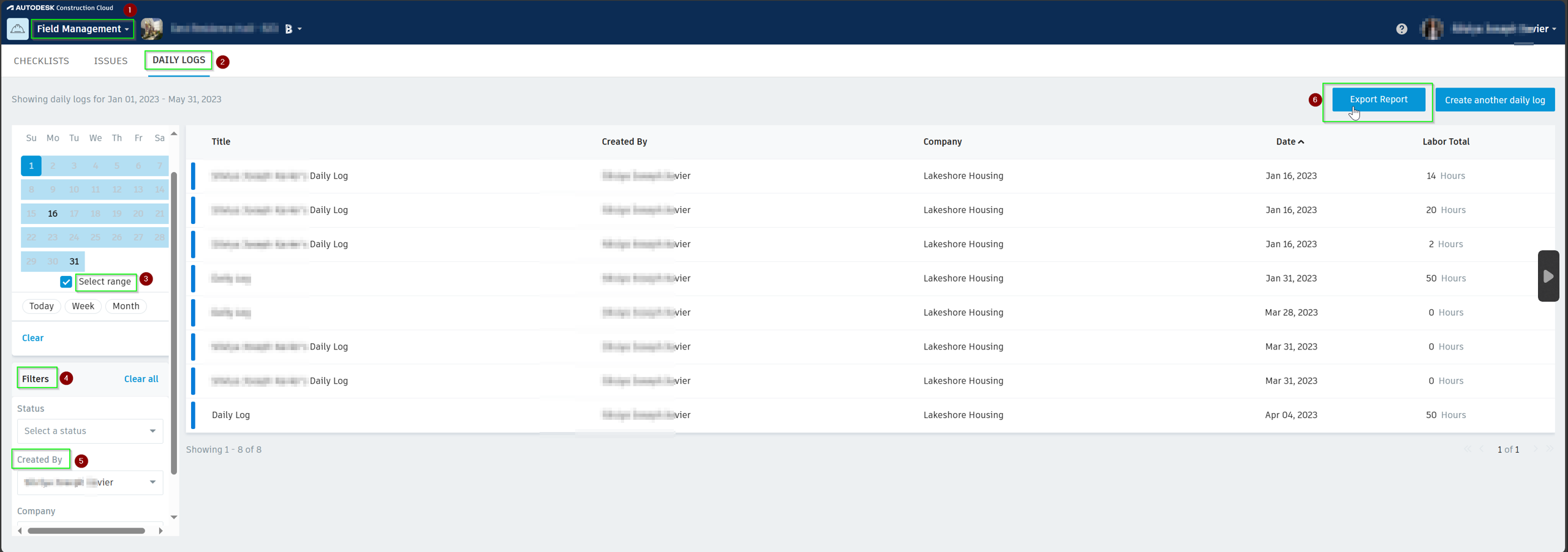Open the Help question mark icon

(x=1402, y=28)
